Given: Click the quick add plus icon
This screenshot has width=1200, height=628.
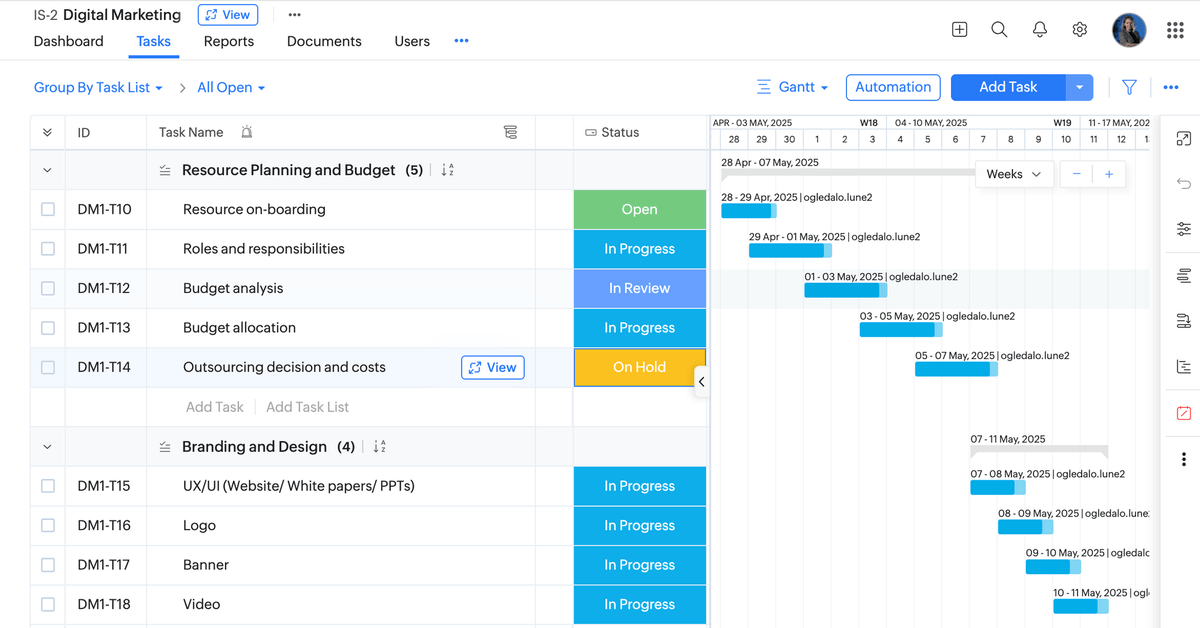Looking at the screenshot, I should [959, 30].
